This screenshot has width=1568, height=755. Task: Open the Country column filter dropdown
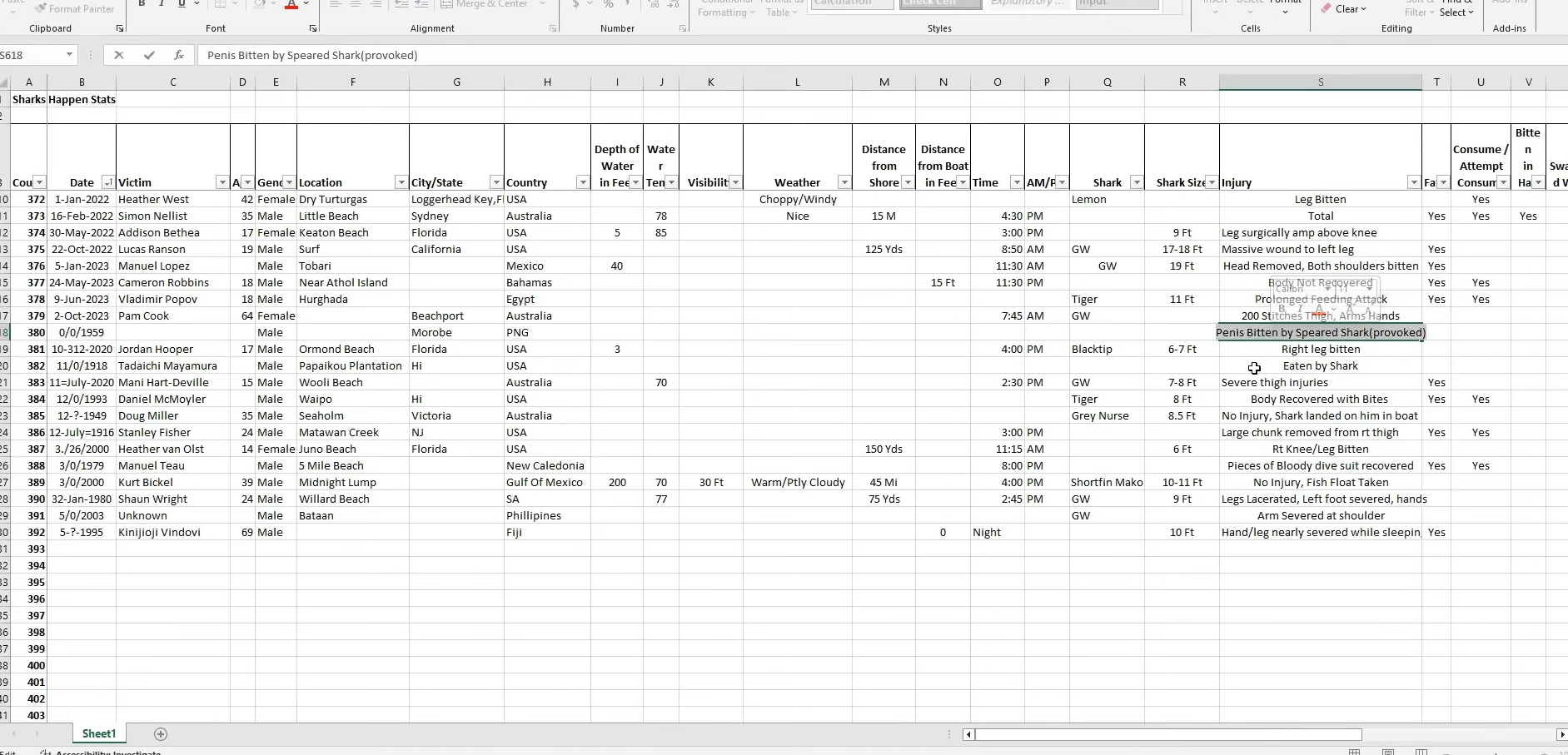pos(582,182)
